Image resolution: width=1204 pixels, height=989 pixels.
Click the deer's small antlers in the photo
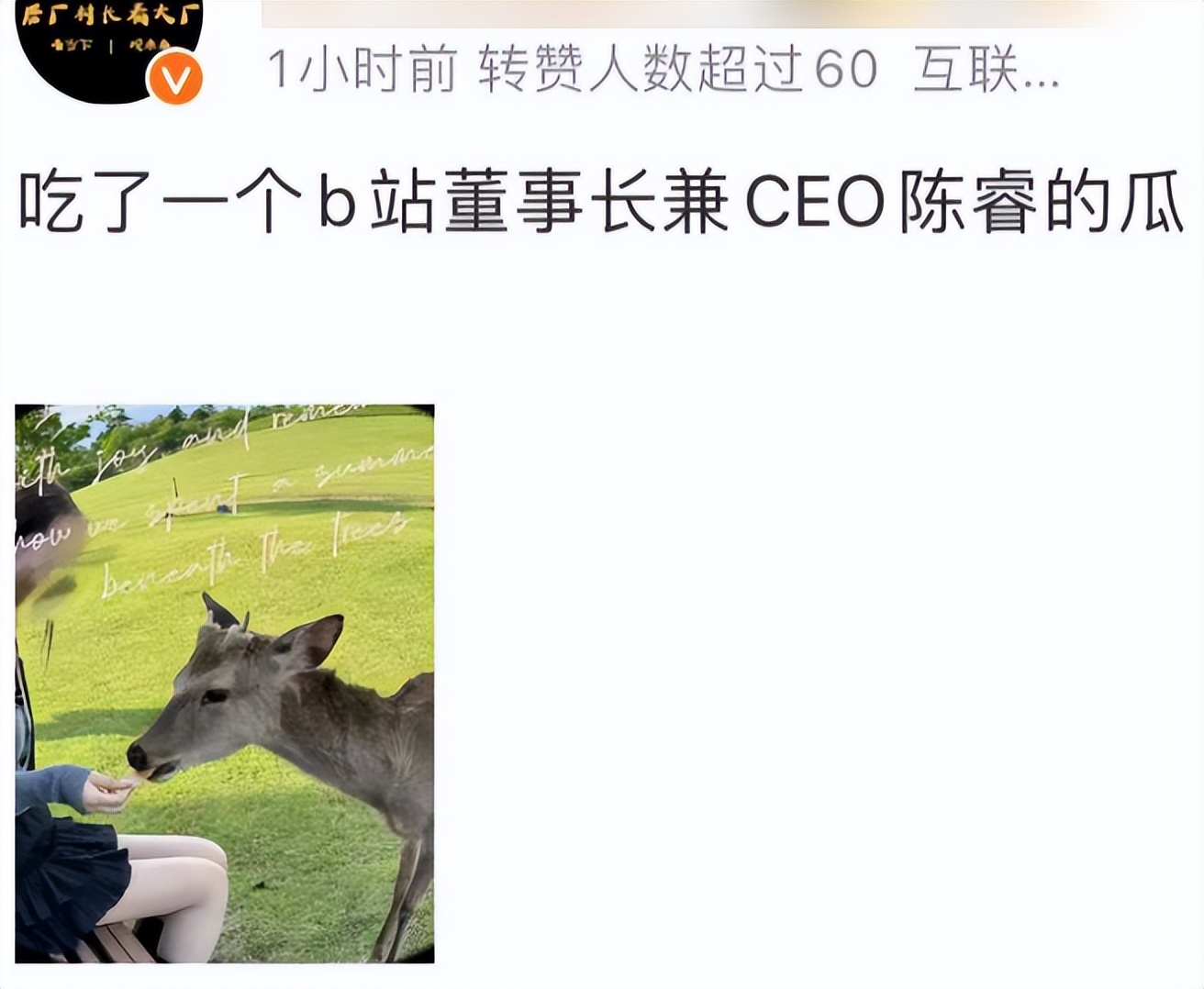click(225, 613)
